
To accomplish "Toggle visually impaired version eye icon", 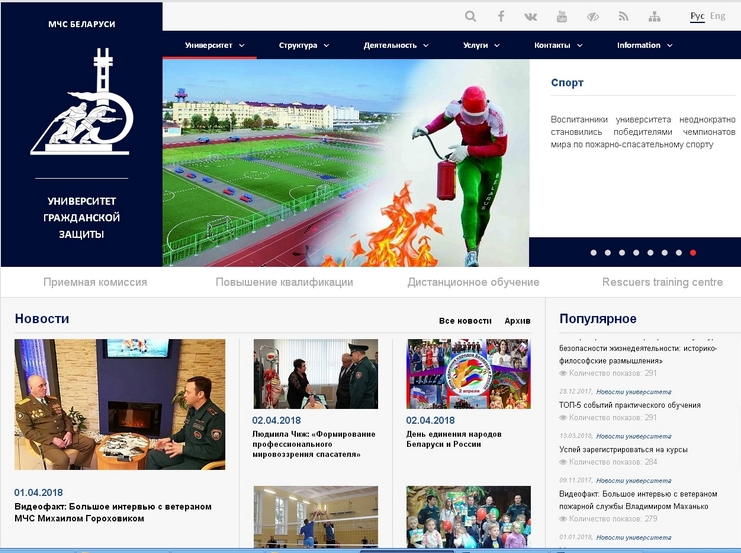I will [x=592, y=16].
